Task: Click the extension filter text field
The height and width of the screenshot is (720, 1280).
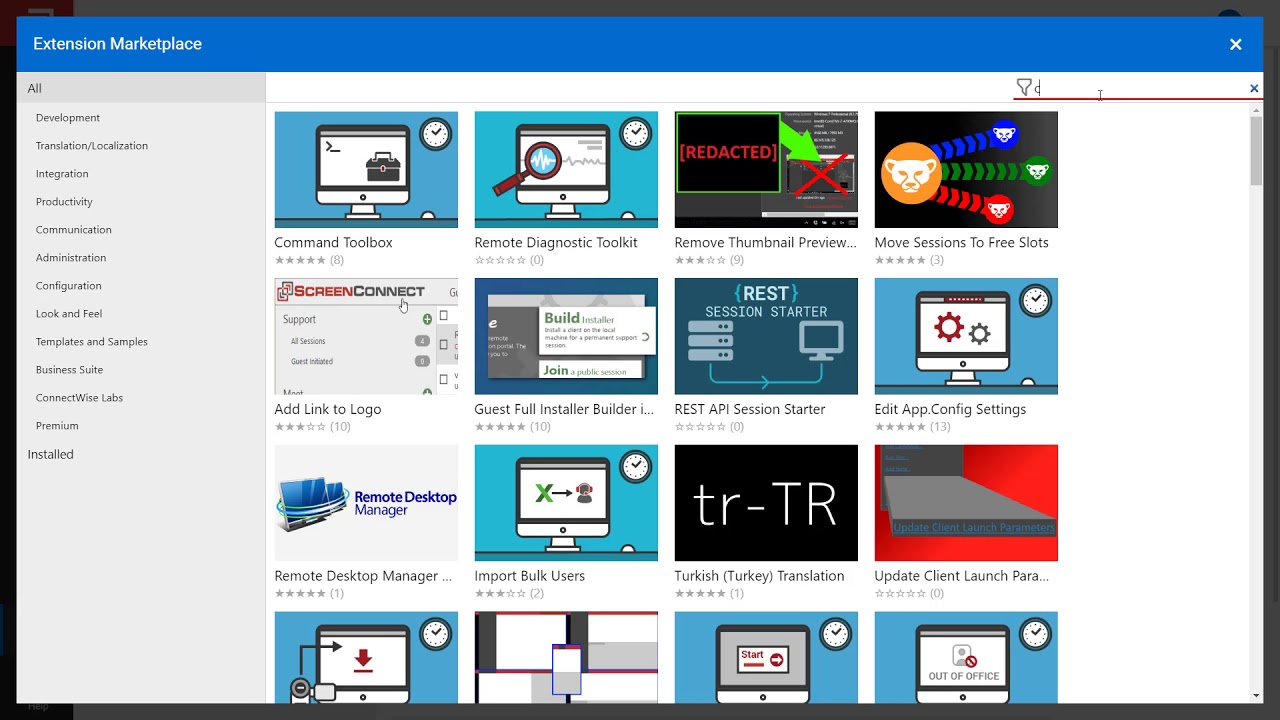Action: pyautogui.click(x=1140, y=88)
